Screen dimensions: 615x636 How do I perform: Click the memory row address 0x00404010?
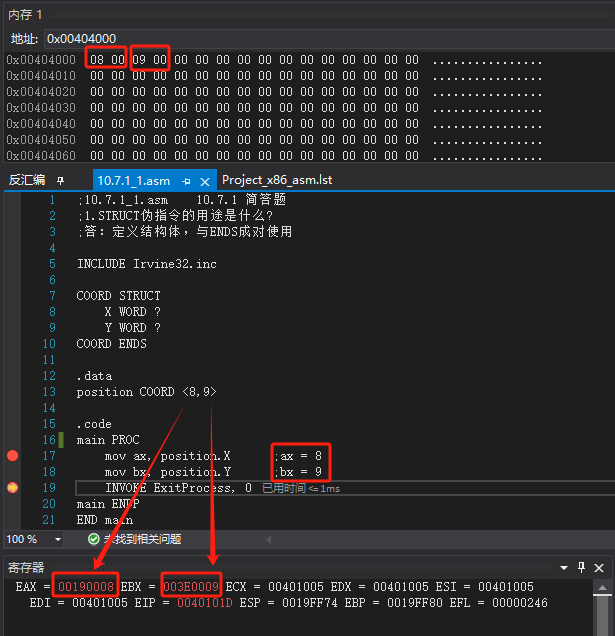click(x=41, y=76)
